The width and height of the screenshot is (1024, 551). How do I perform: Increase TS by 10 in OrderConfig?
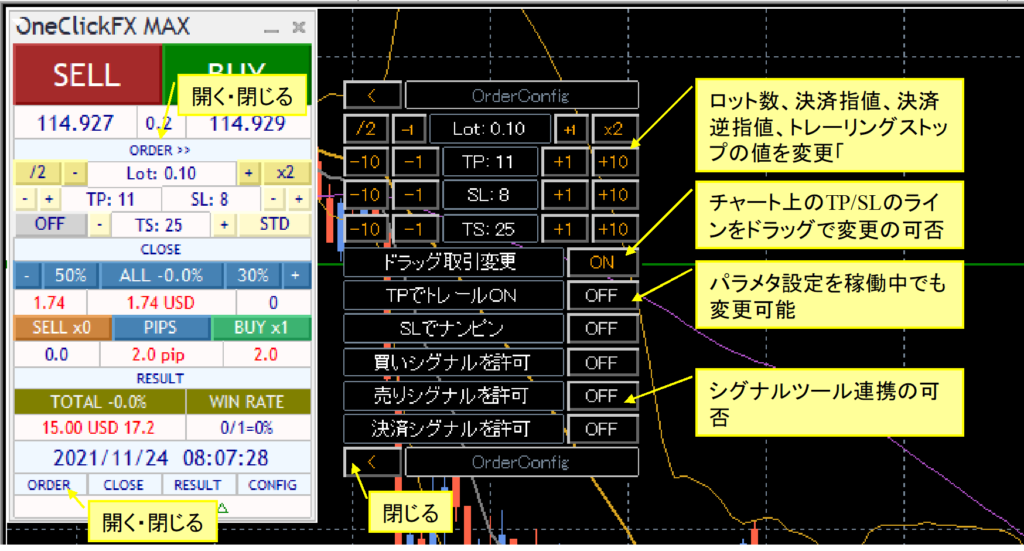tap(614, 229)
